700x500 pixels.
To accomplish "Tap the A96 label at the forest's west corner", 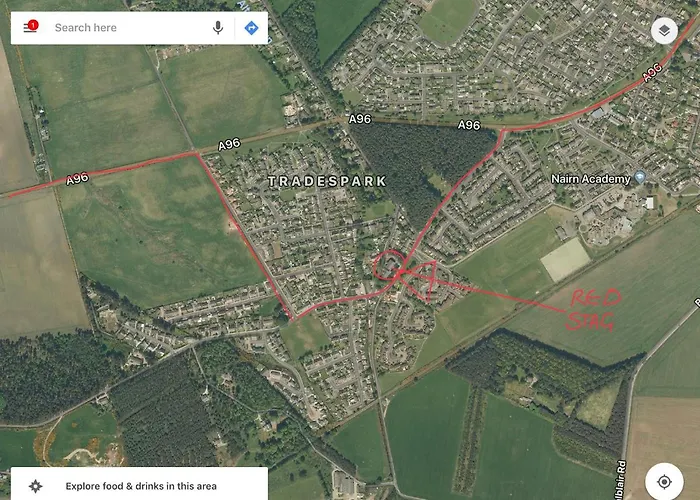I will (x=360, y=119).
